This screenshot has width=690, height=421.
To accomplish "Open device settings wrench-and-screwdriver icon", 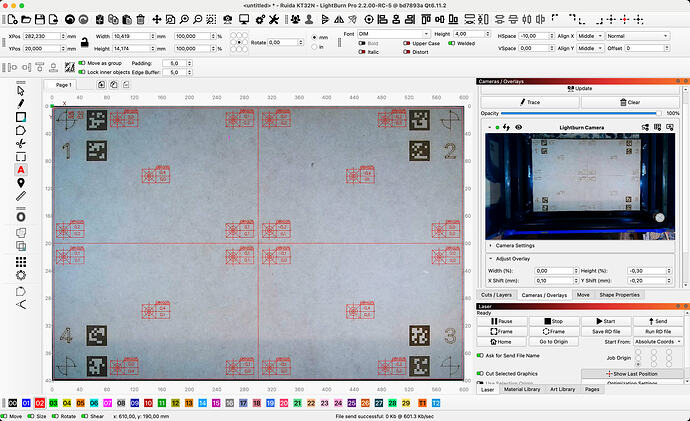I will point(274,19).
